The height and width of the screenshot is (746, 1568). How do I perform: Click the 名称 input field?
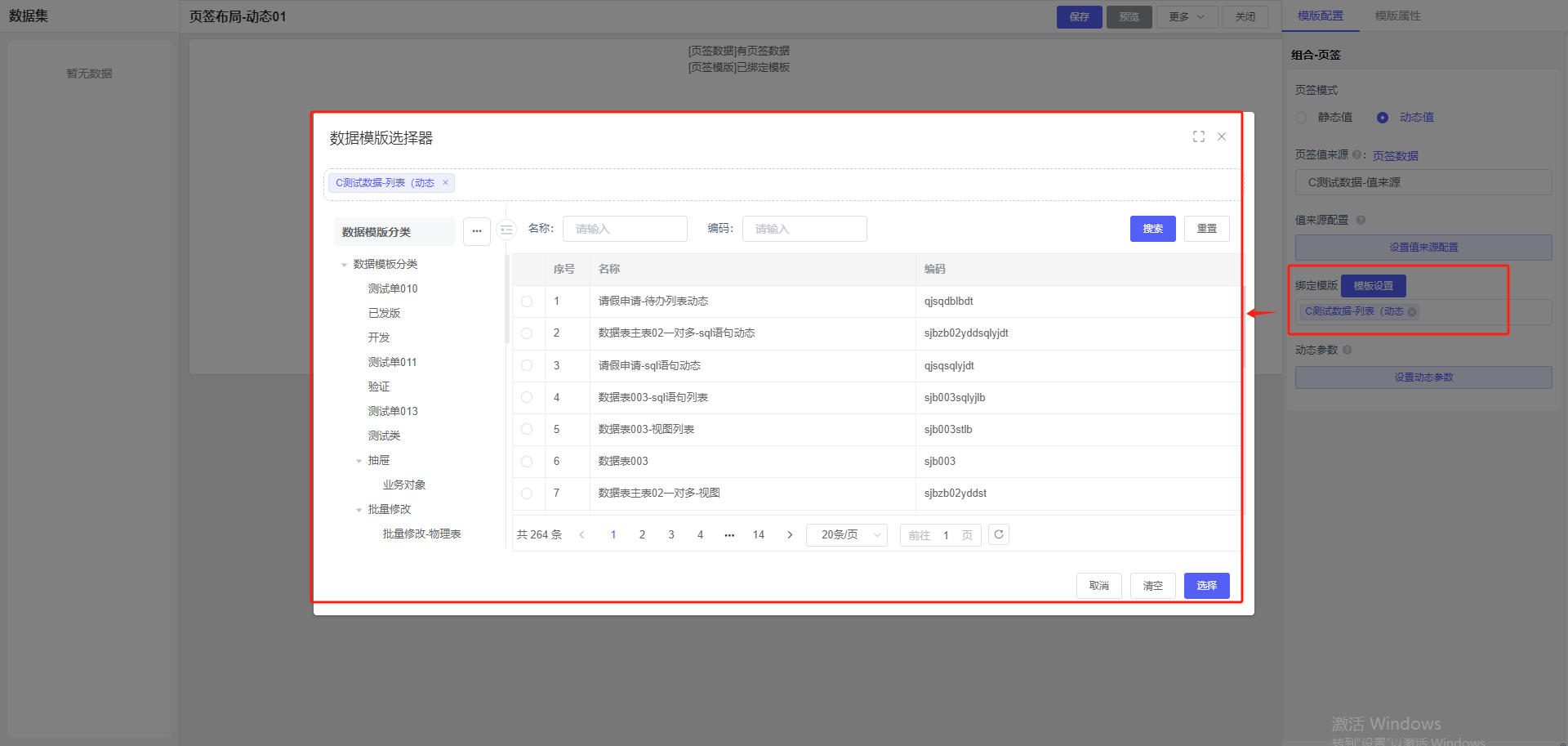click(625, 229)
